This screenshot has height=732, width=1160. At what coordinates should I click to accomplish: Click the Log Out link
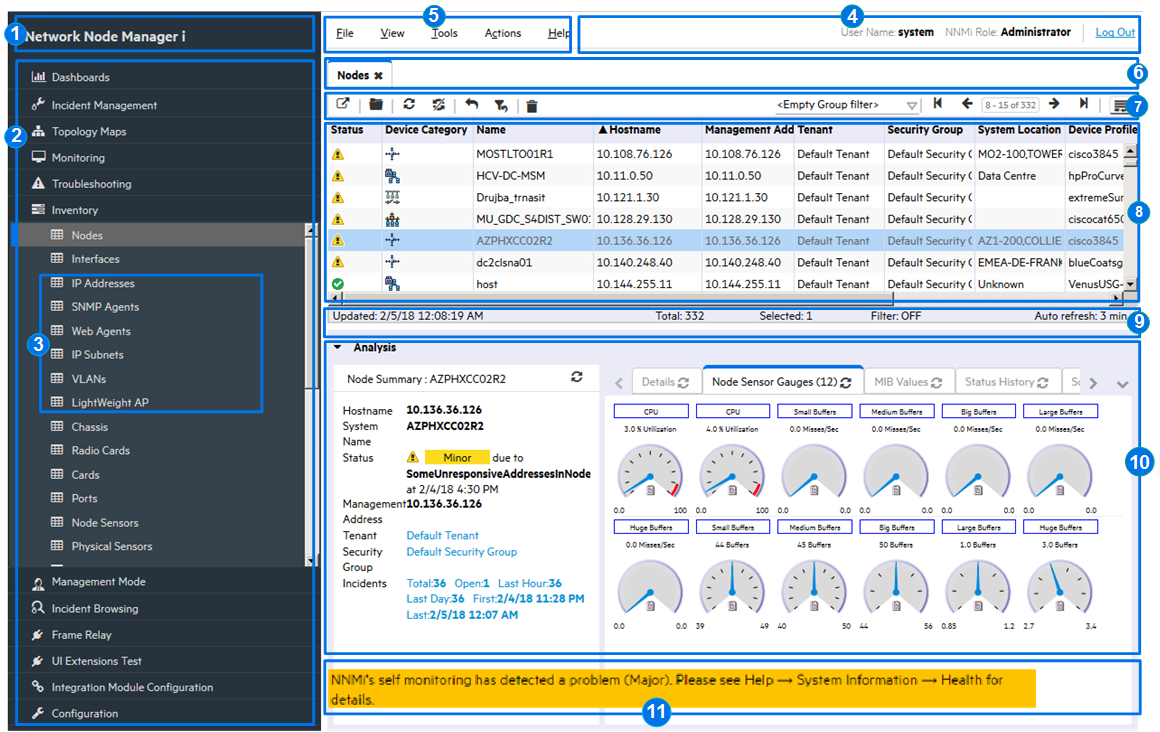(1114, 32)
